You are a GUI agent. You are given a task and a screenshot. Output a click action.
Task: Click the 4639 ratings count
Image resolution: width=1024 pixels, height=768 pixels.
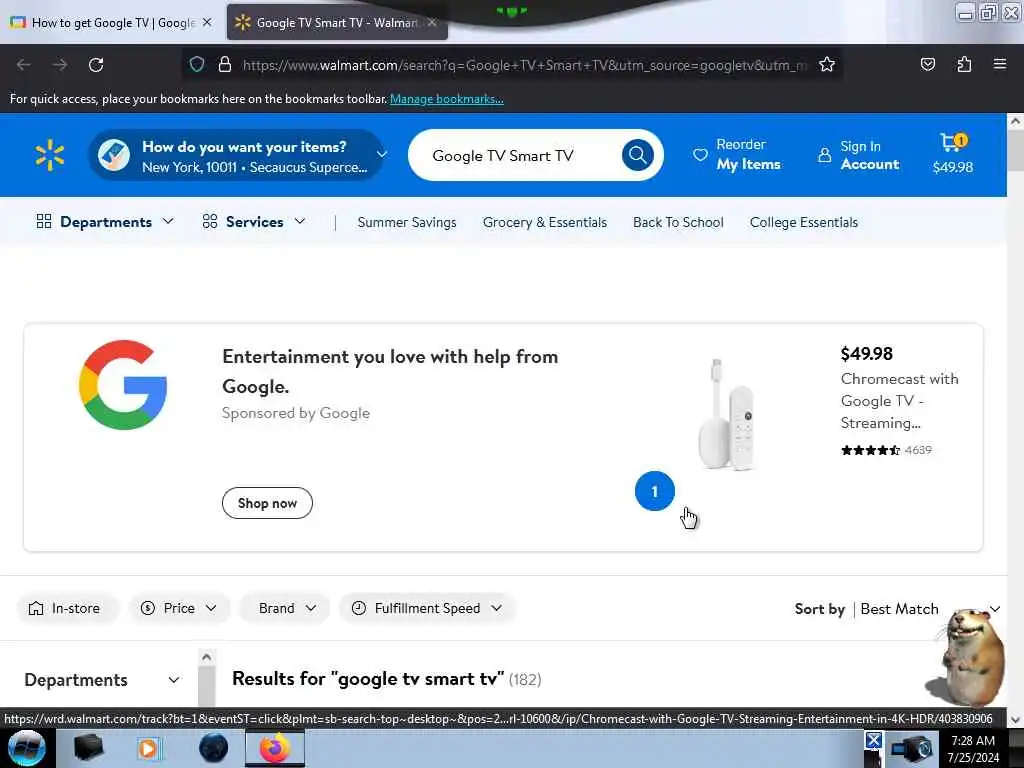coord(918,450)
